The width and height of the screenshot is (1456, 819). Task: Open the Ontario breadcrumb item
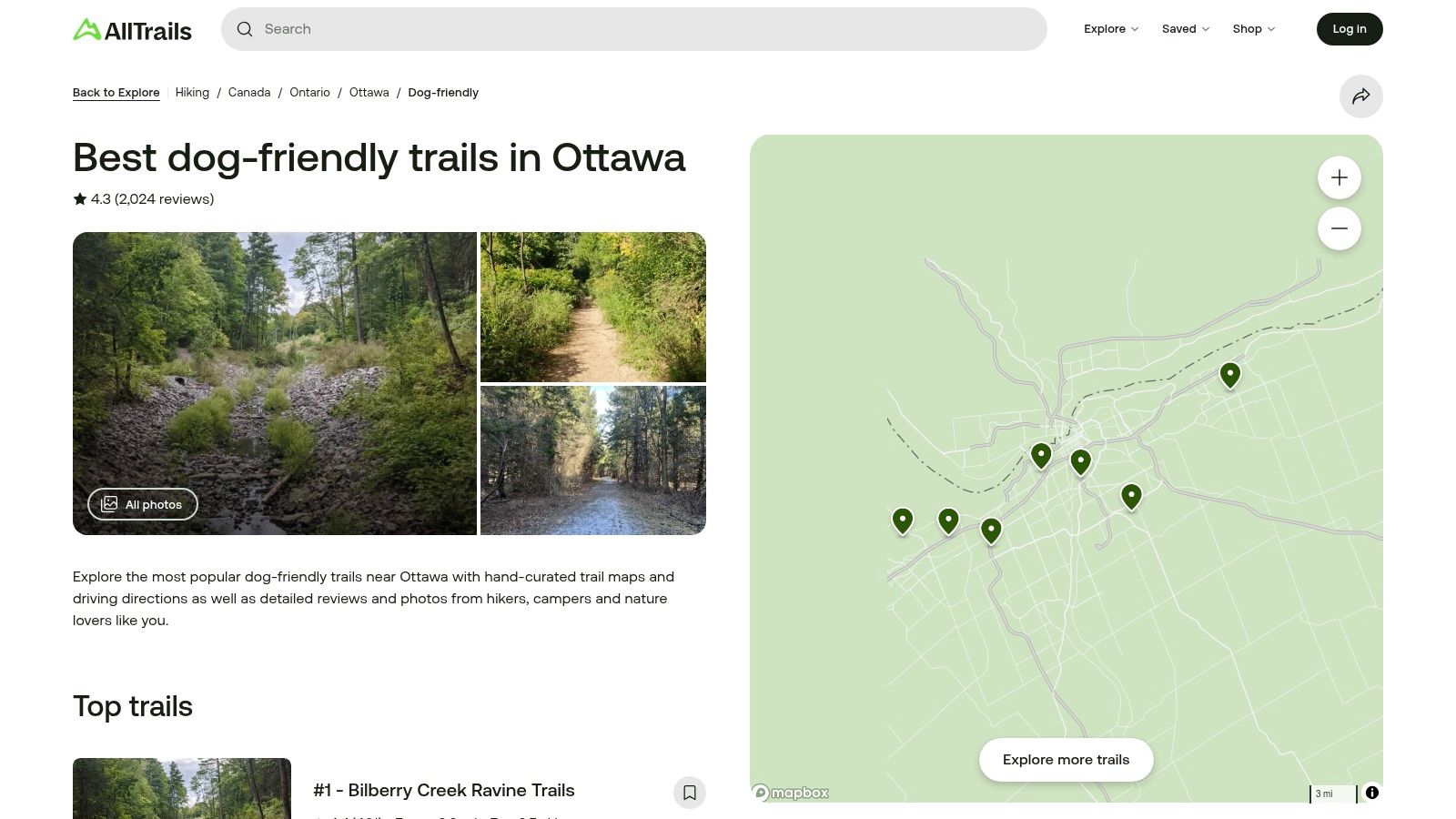[x=309, y=92]
